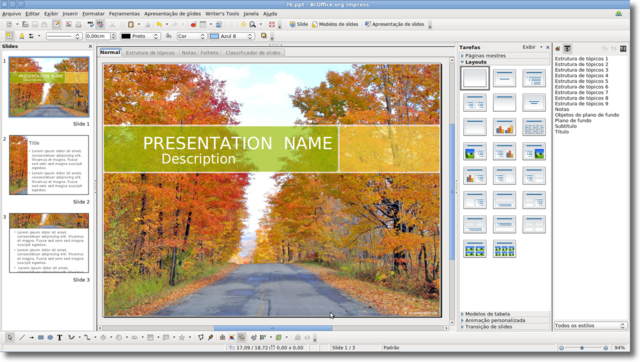Collapse the Layouts section
The height and width of the screenshot is (362, 640).
[x=476, y=62]
